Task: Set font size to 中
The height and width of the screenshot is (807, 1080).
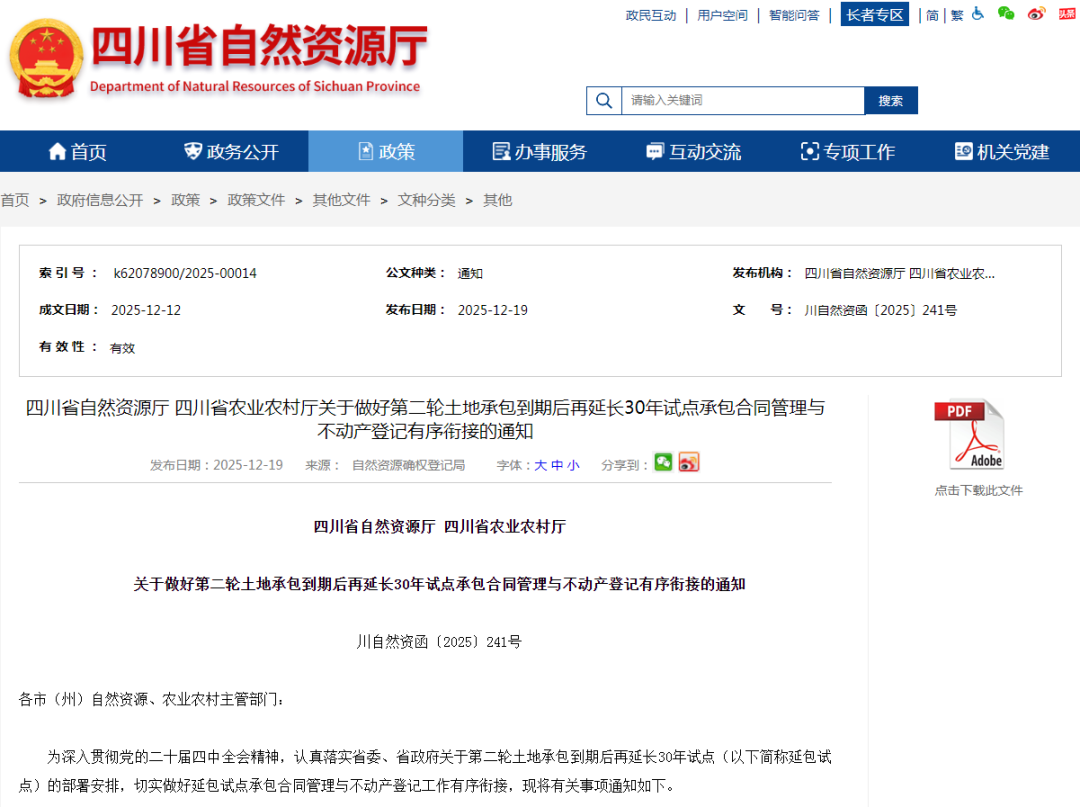Action: (x=557, y=465)
